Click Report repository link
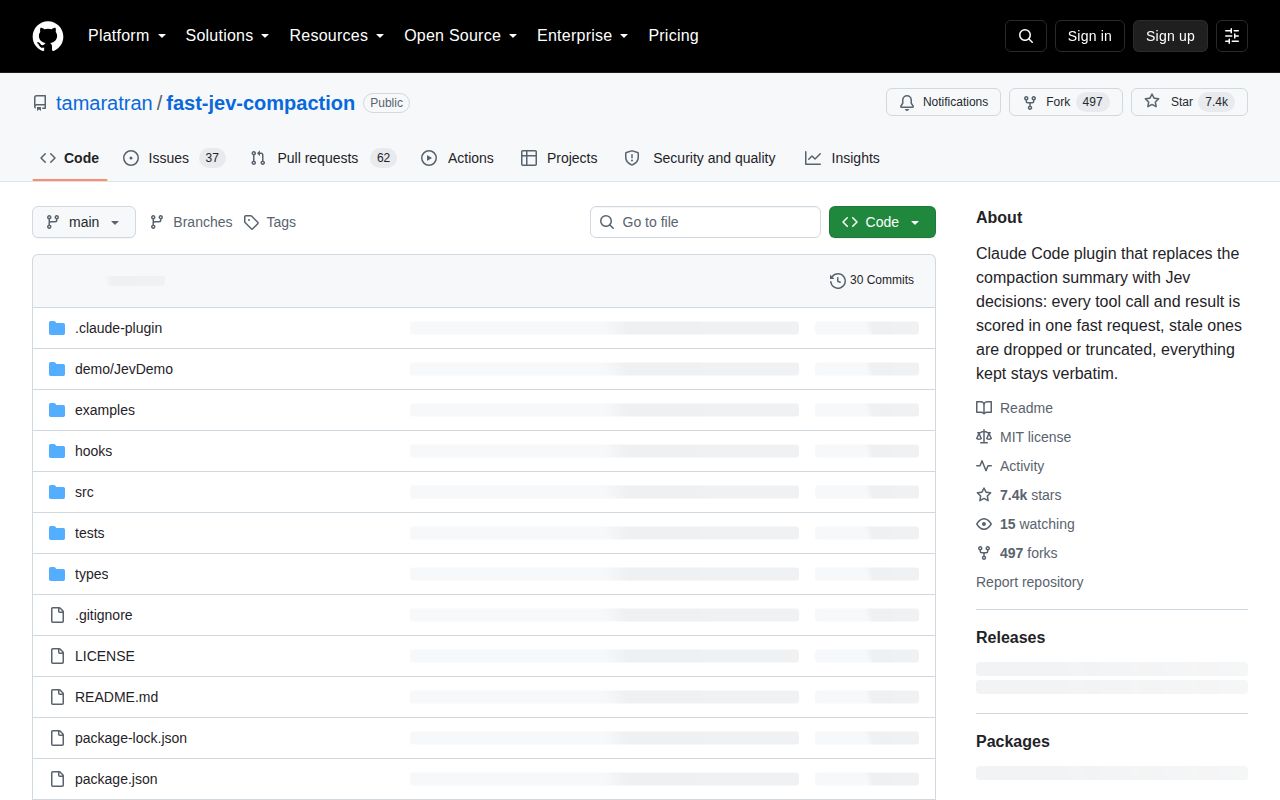 tap(1029, 582)
